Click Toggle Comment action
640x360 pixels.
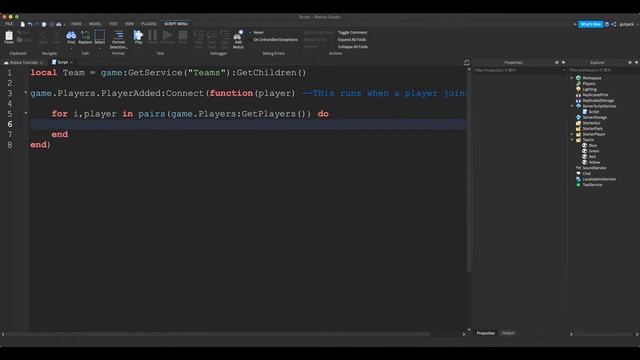pos(352,32)
